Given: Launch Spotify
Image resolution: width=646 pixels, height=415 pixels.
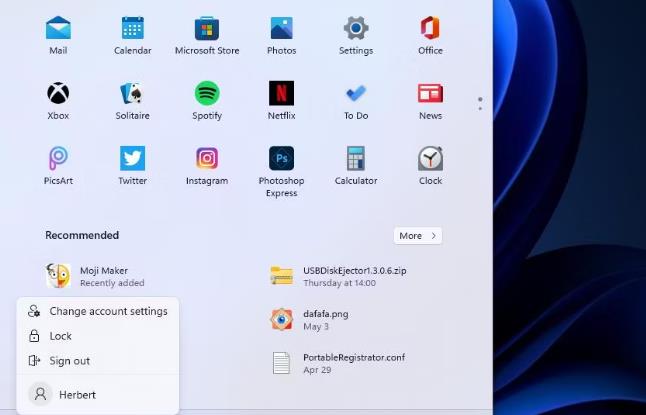Looking at the screenshot, I should pyautogui.click(x=207, y=101).
